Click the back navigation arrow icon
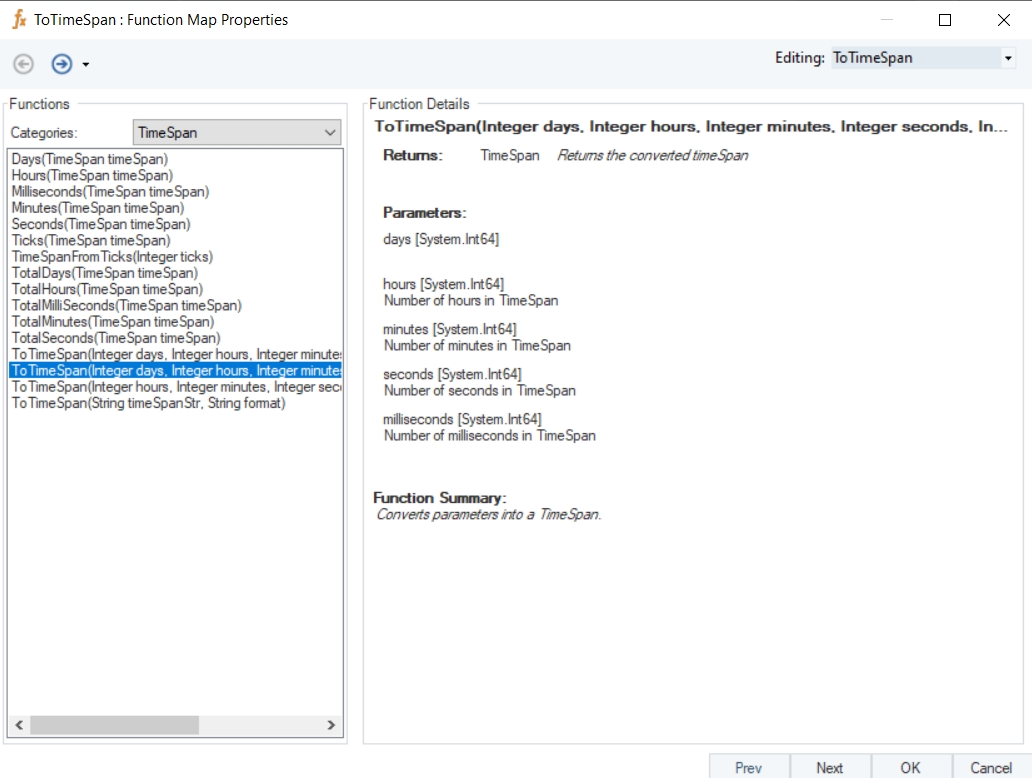1032x778 pixels. coord(23,64)
